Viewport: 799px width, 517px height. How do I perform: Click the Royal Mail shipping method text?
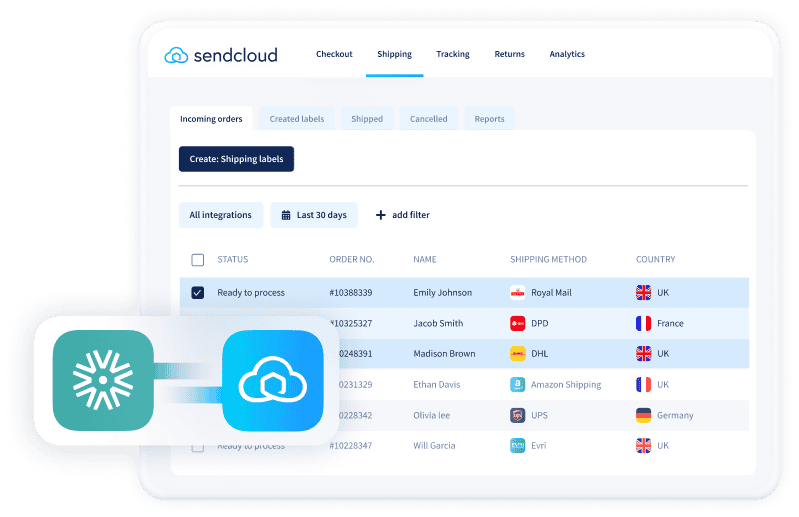pyautogui.click(x=551, y=292)
